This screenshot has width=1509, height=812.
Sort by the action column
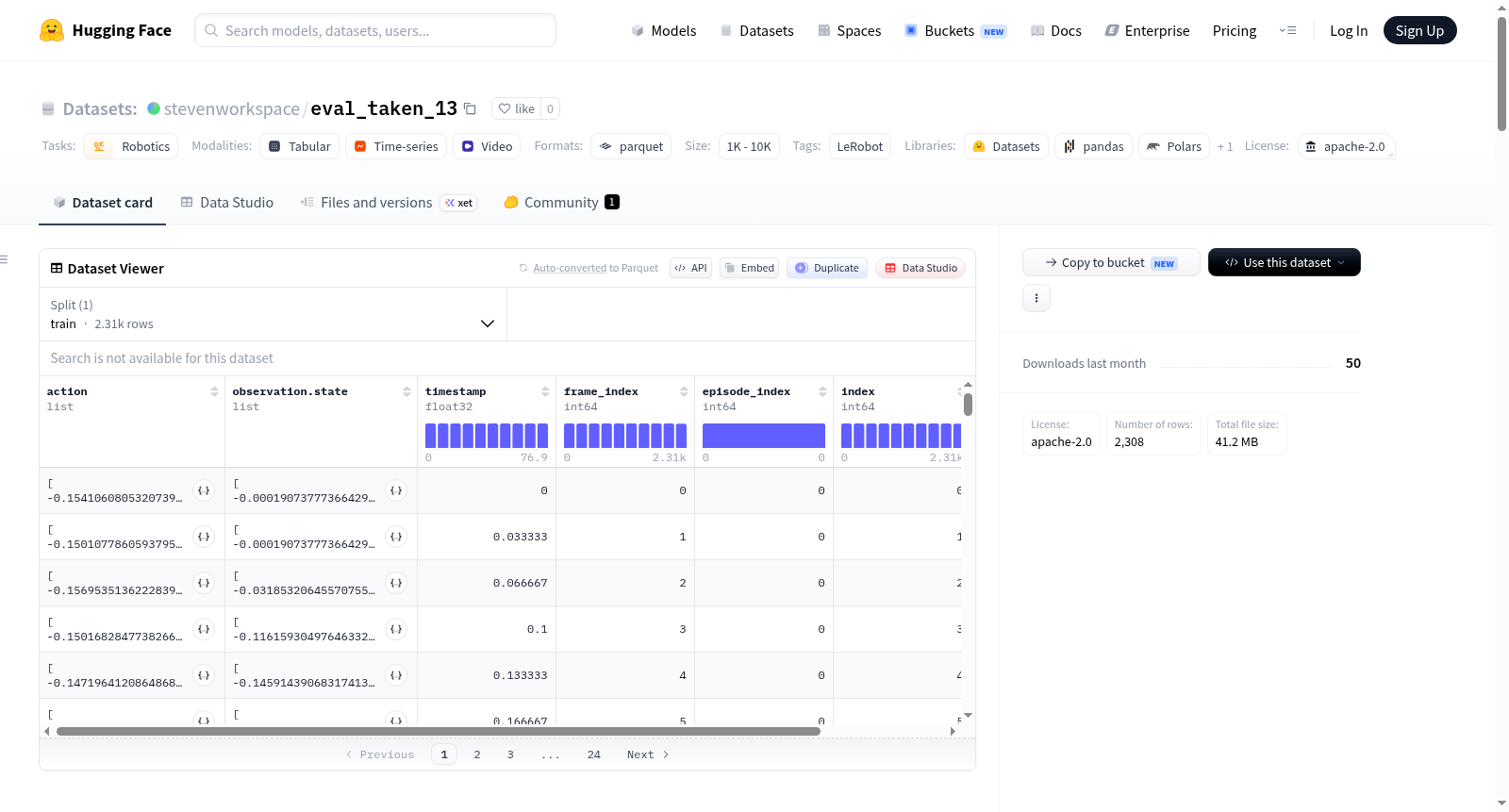coord(214,391)
